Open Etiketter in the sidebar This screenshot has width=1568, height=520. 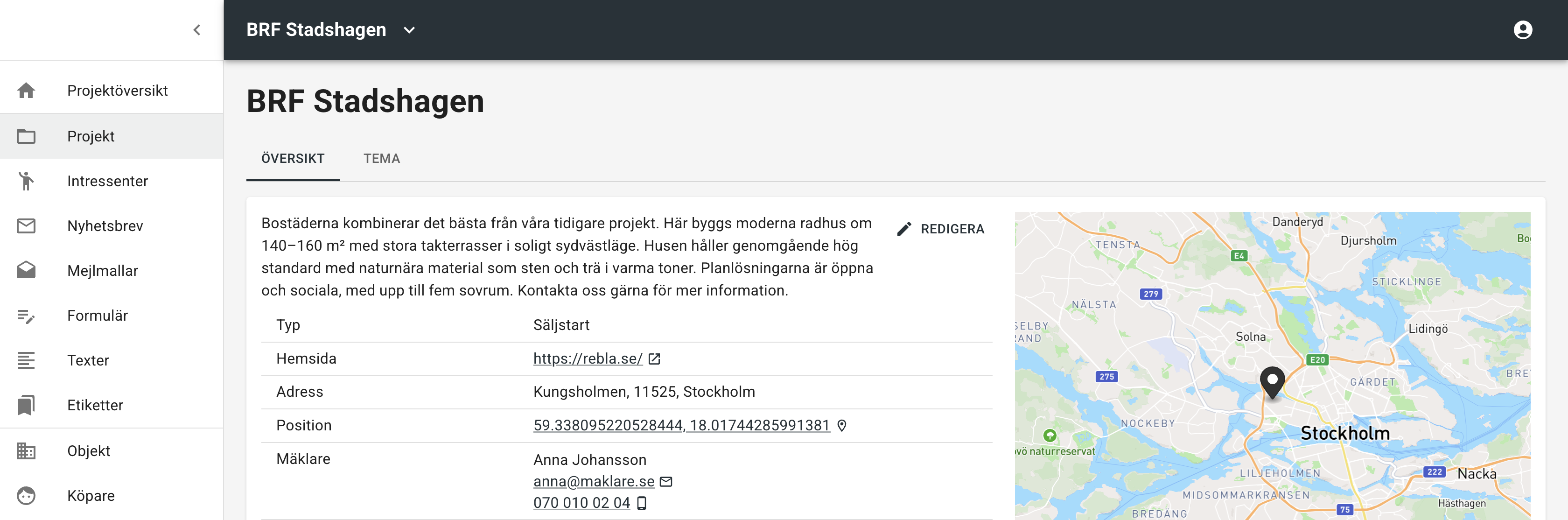pyautogui.click(x=112, y=406)
